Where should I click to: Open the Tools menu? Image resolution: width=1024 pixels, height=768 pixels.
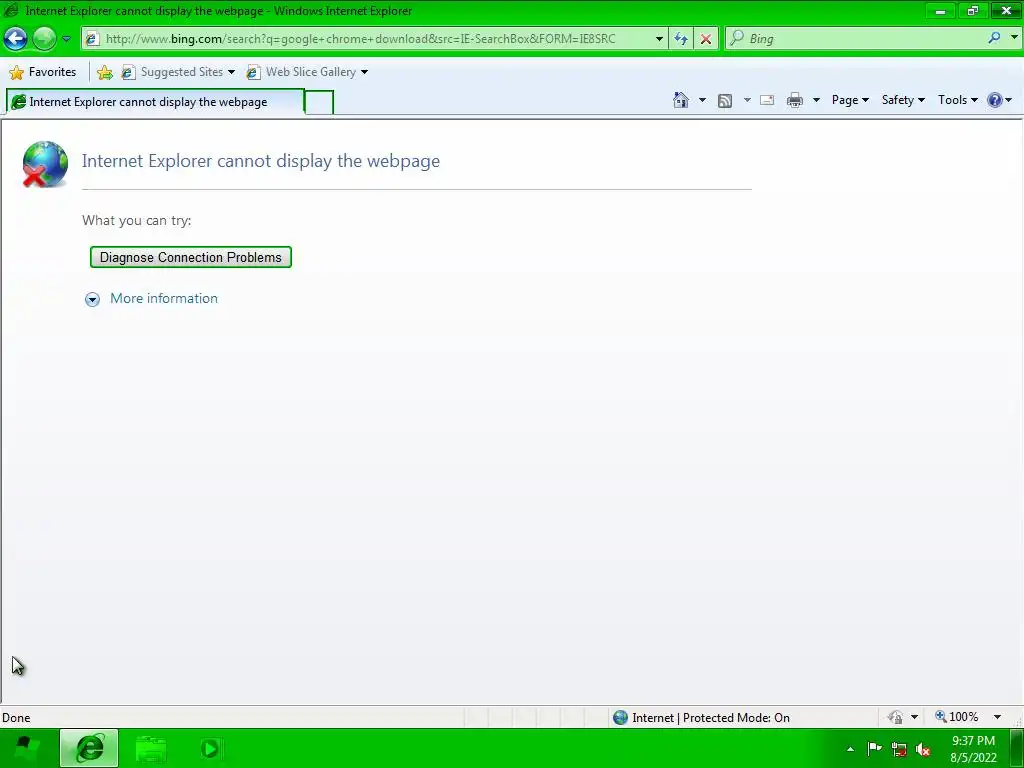(x=957, y=100)
